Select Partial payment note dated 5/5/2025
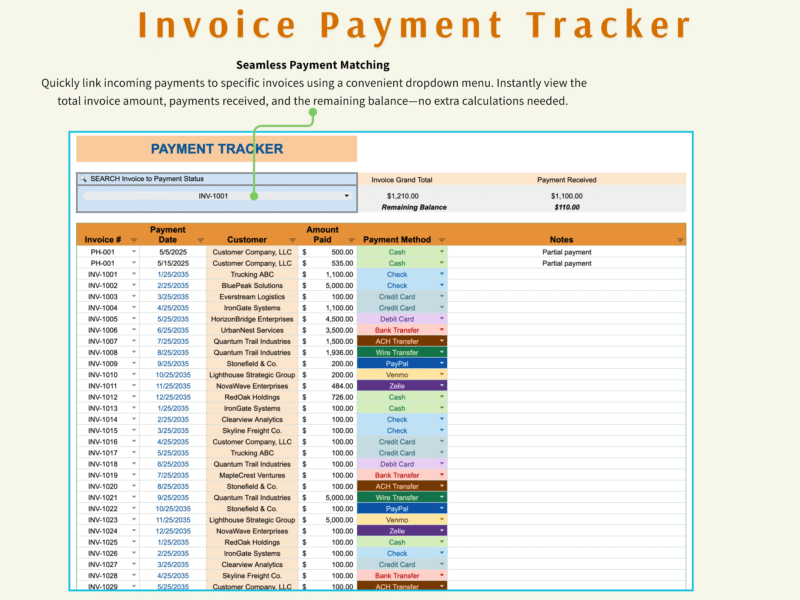Image resolution: width=800 pixels, height=600 pixels. (566, 252)
